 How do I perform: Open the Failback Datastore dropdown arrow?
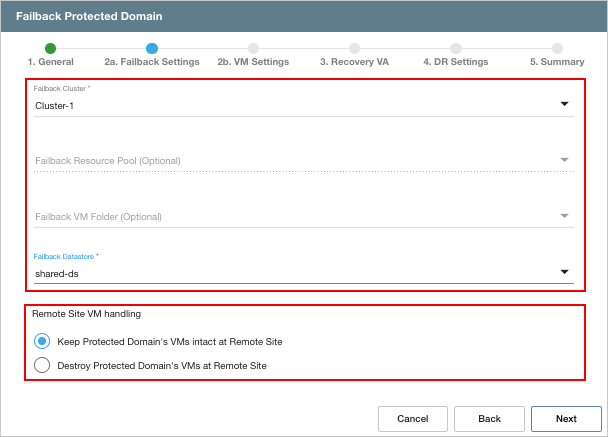564,272
